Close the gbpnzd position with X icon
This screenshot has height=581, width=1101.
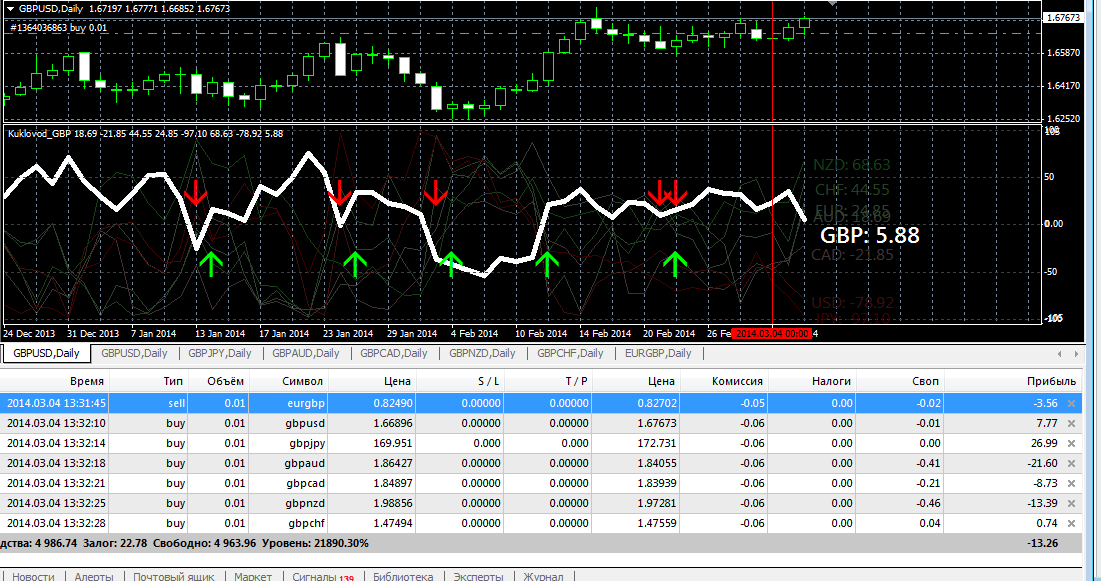click(x=1072, y=504)
